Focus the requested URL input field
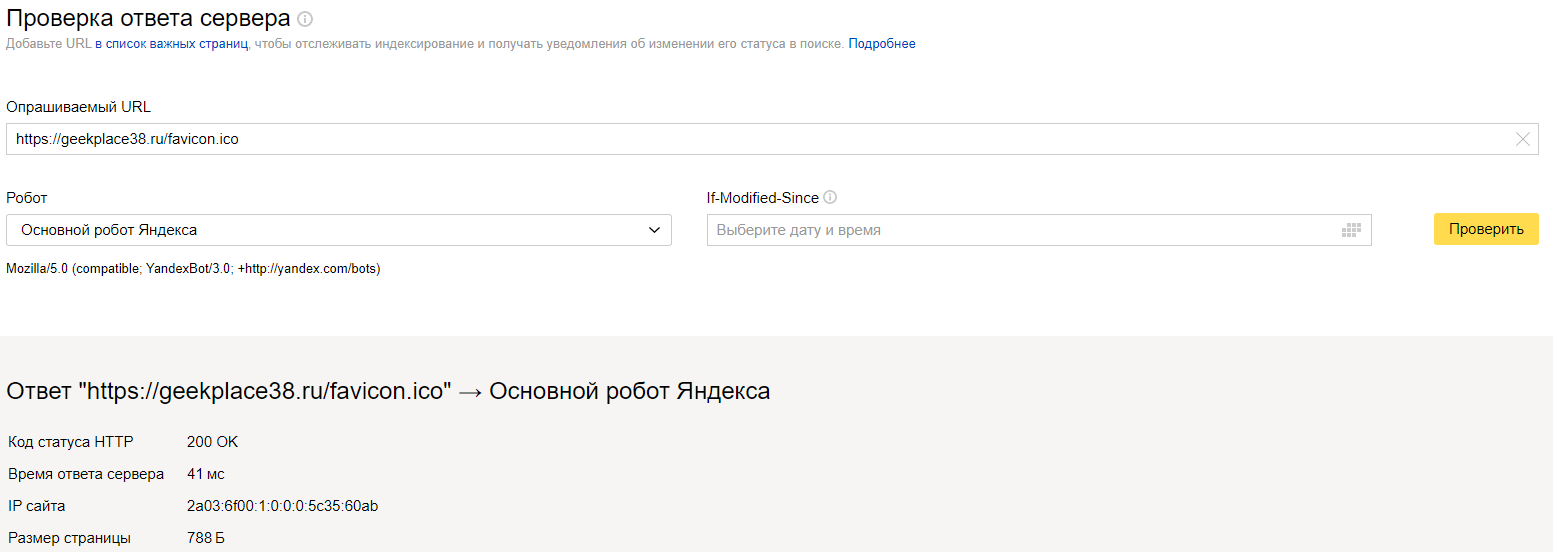The image size is (1553, 552). tap(772, 140)
